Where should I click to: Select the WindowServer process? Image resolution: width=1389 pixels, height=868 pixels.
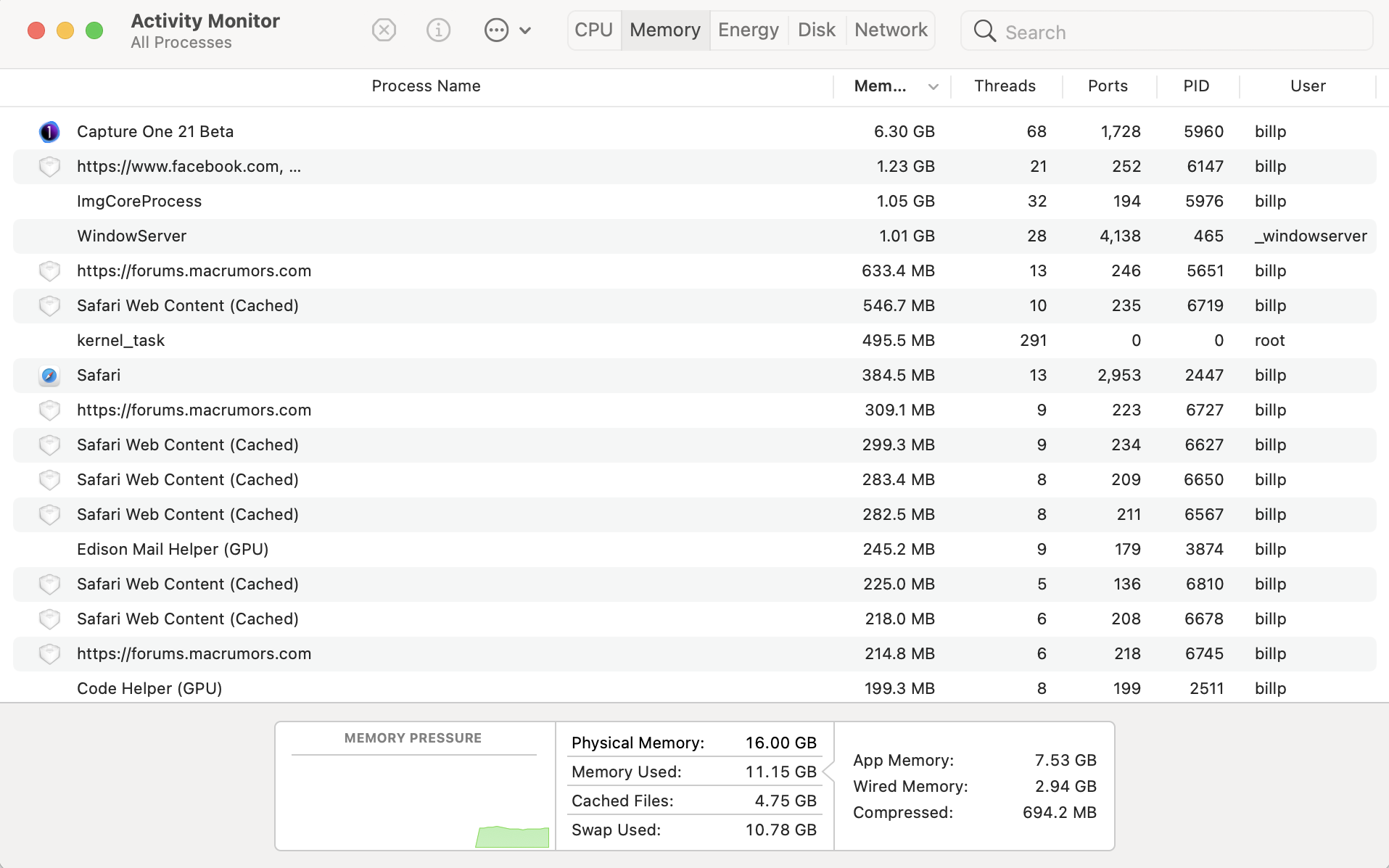tap(132, 236)
